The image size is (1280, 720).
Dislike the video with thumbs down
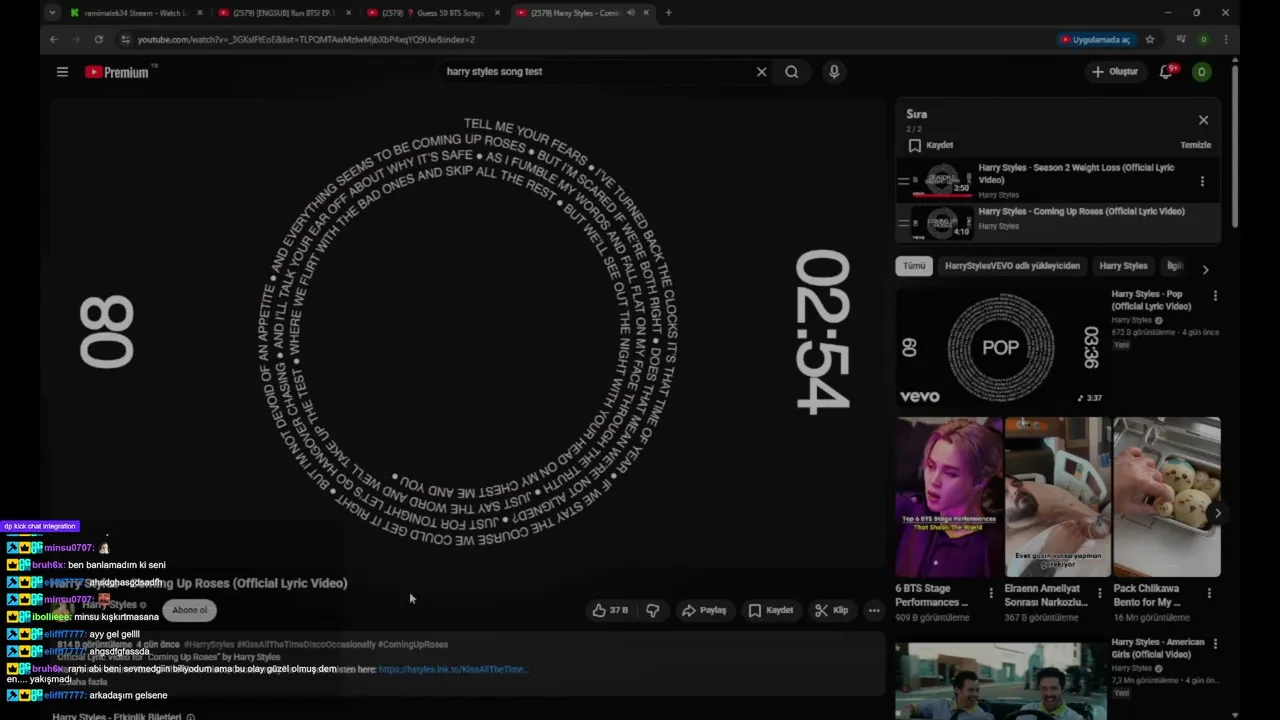[x=653, y=610]
